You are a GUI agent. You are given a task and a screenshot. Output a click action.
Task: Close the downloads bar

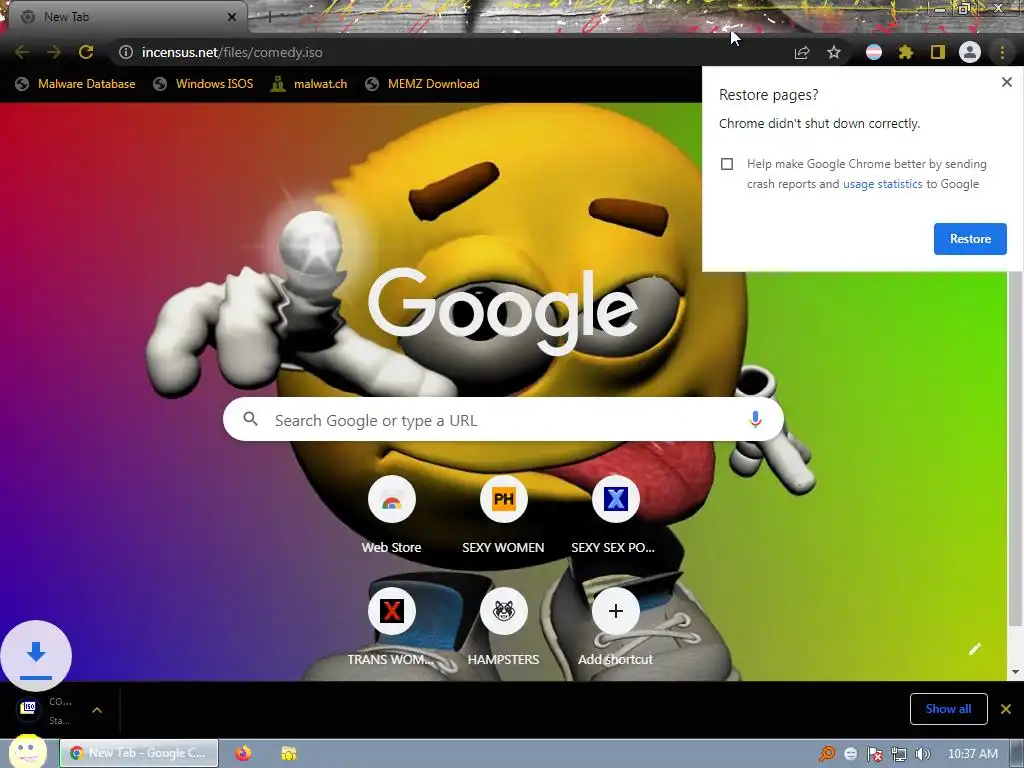1006,709
